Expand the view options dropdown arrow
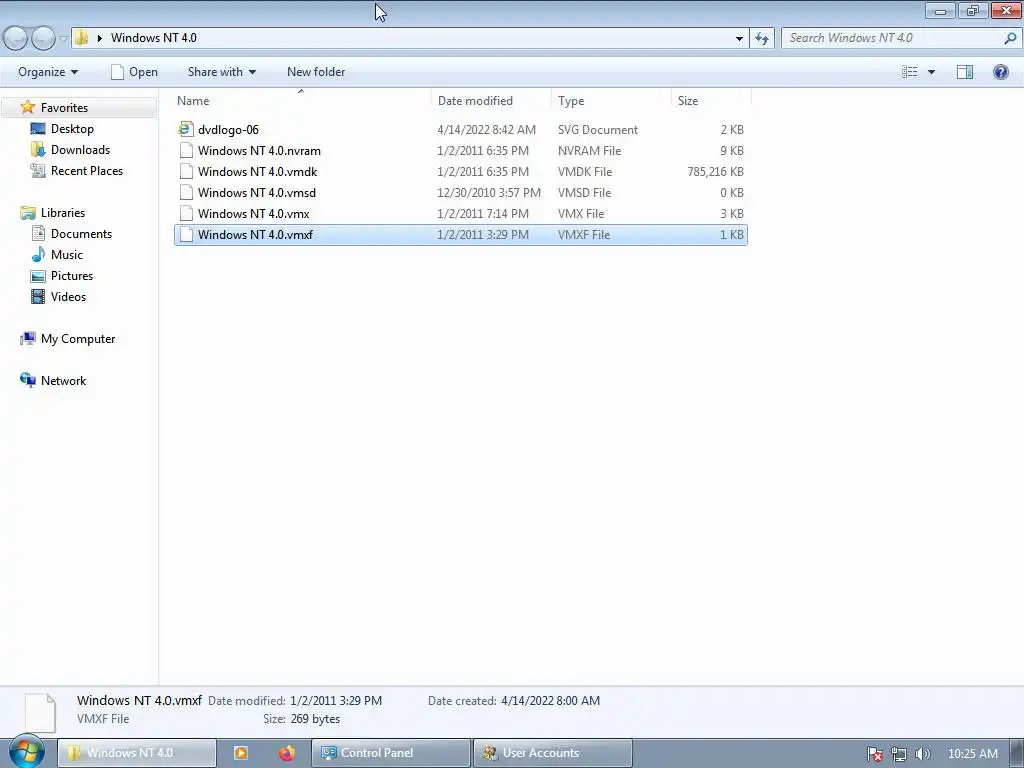 click(x=931, y=72)
